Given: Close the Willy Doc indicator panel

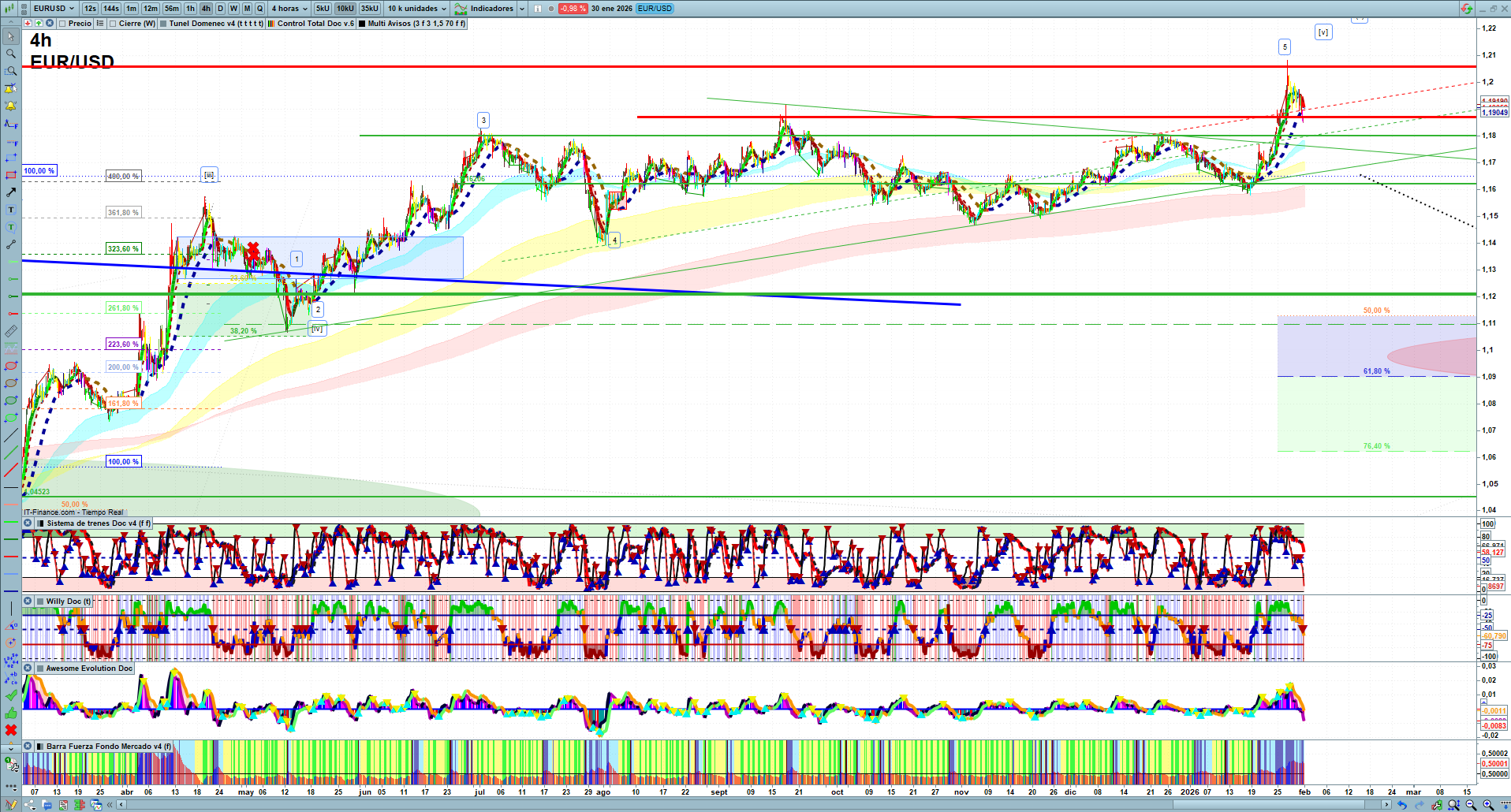Looking at the screenshot, I should (28, 602).
